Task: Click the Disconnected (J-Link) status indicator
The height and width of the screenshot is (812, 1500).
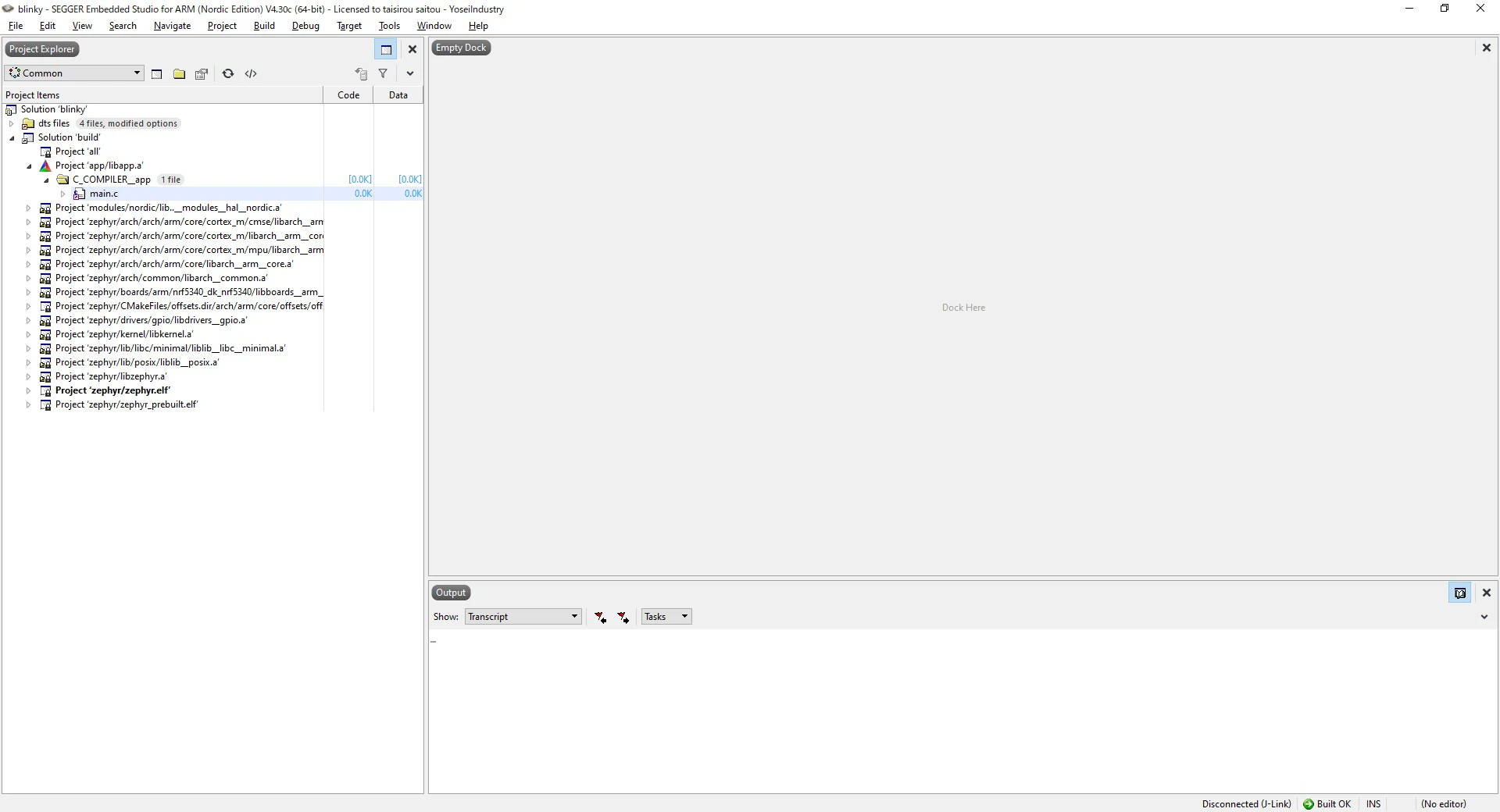Action: point(1246,804)
